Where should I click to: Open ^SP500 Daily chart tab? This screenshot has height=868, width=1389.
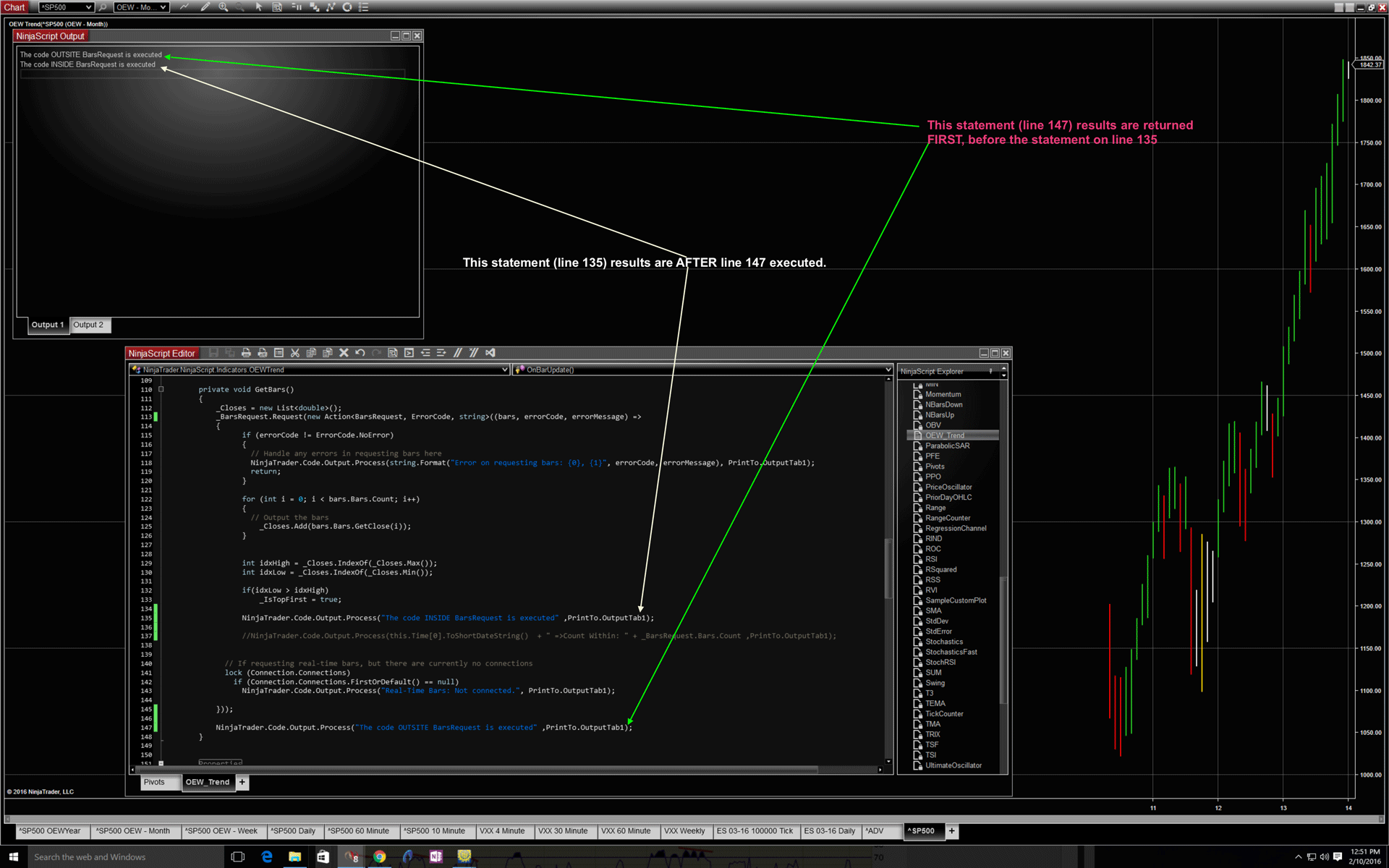293,831
